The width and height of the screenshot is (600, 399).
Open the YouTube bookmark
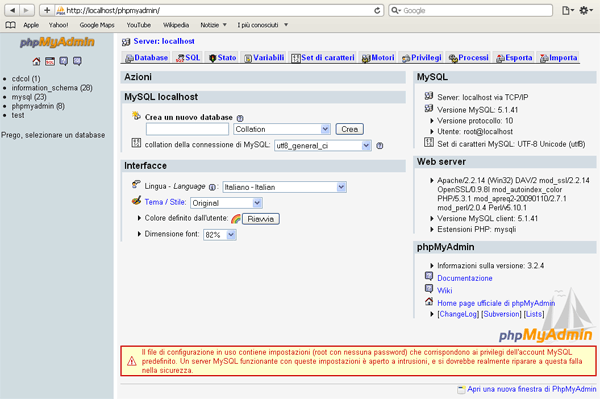[x=139, y=25]
